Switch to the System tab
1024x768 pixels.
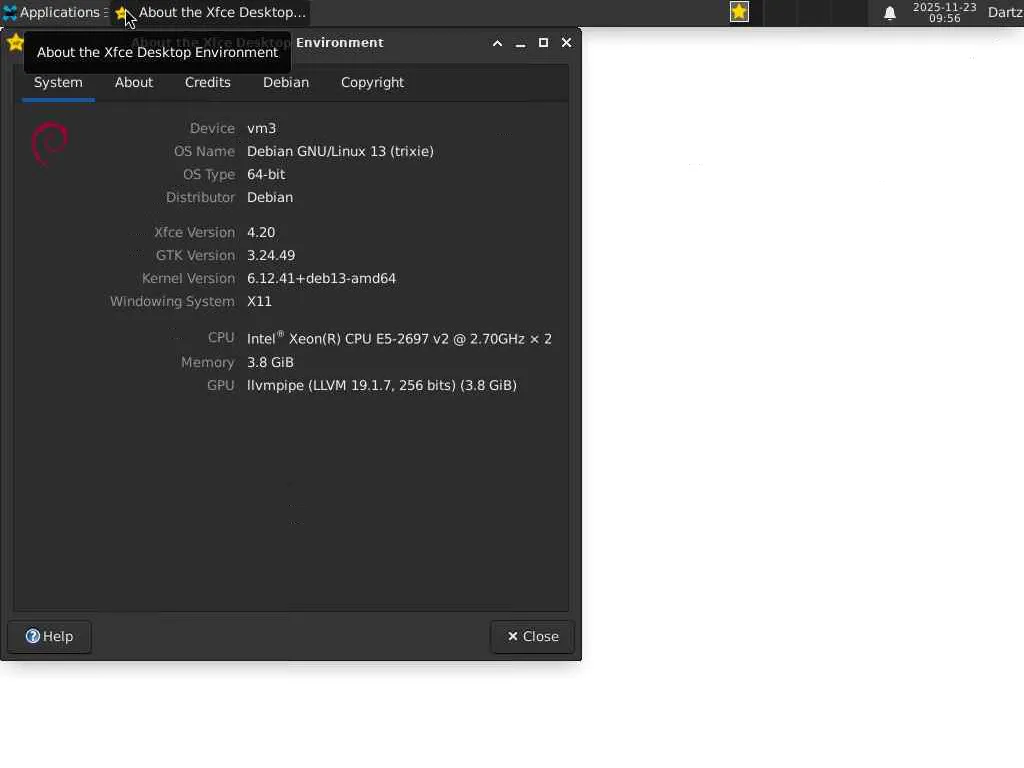(x=58, y=83)
